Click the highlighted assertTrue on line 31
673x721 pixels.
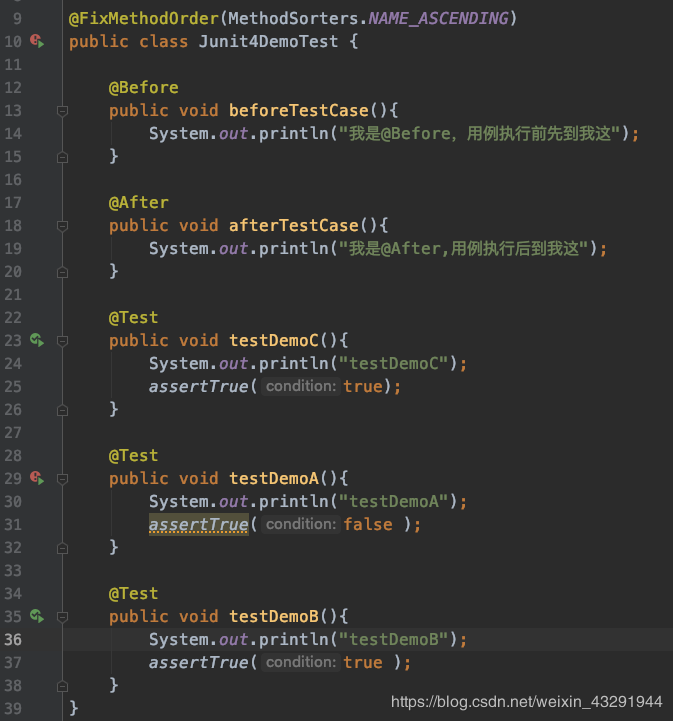[x=199, y=524]
